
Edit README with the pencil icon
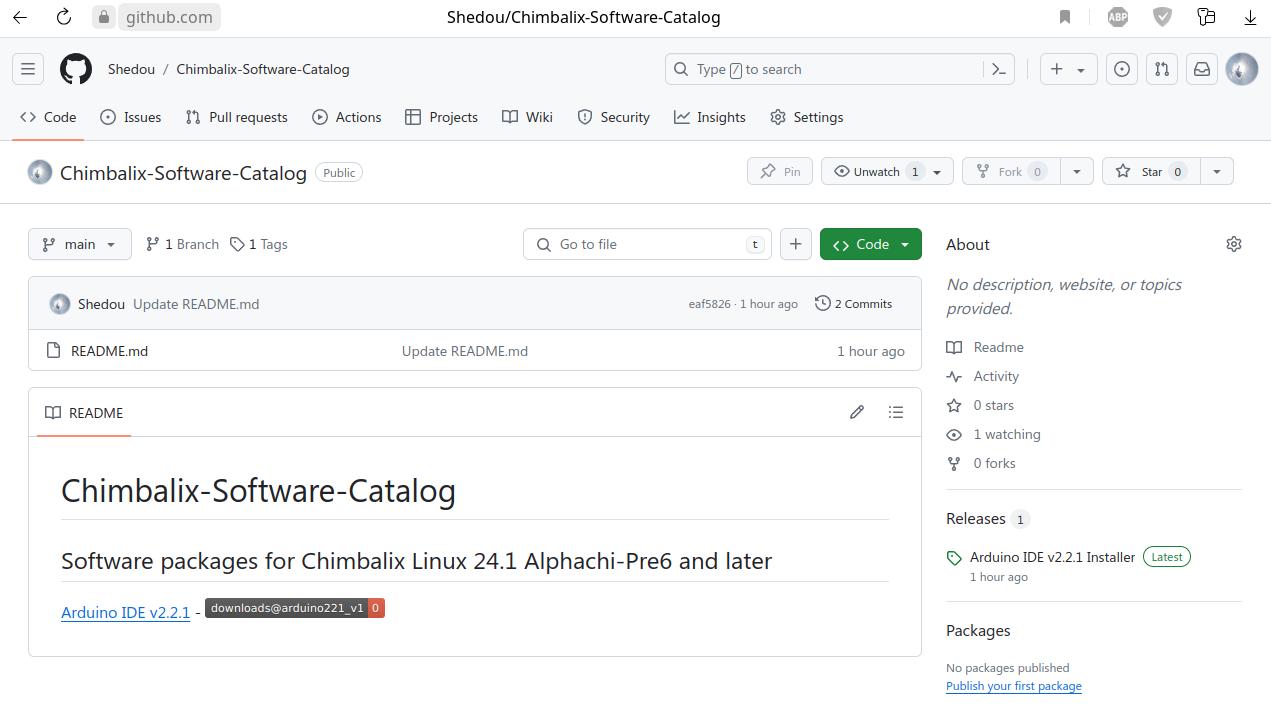coord(857,412)
